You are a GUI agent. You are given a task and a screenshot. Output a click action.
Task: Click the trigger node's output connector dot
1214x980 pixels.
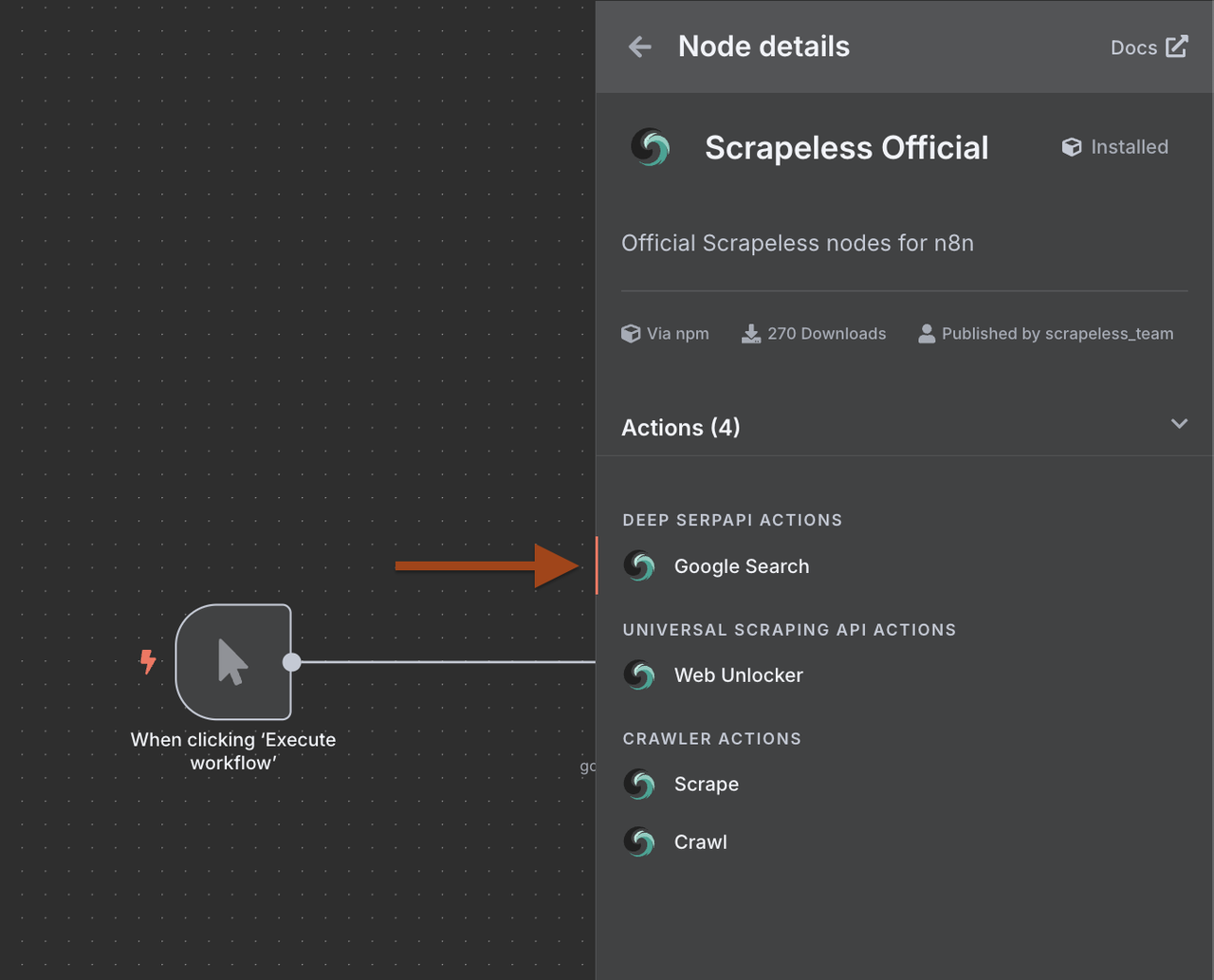point(292,662)
